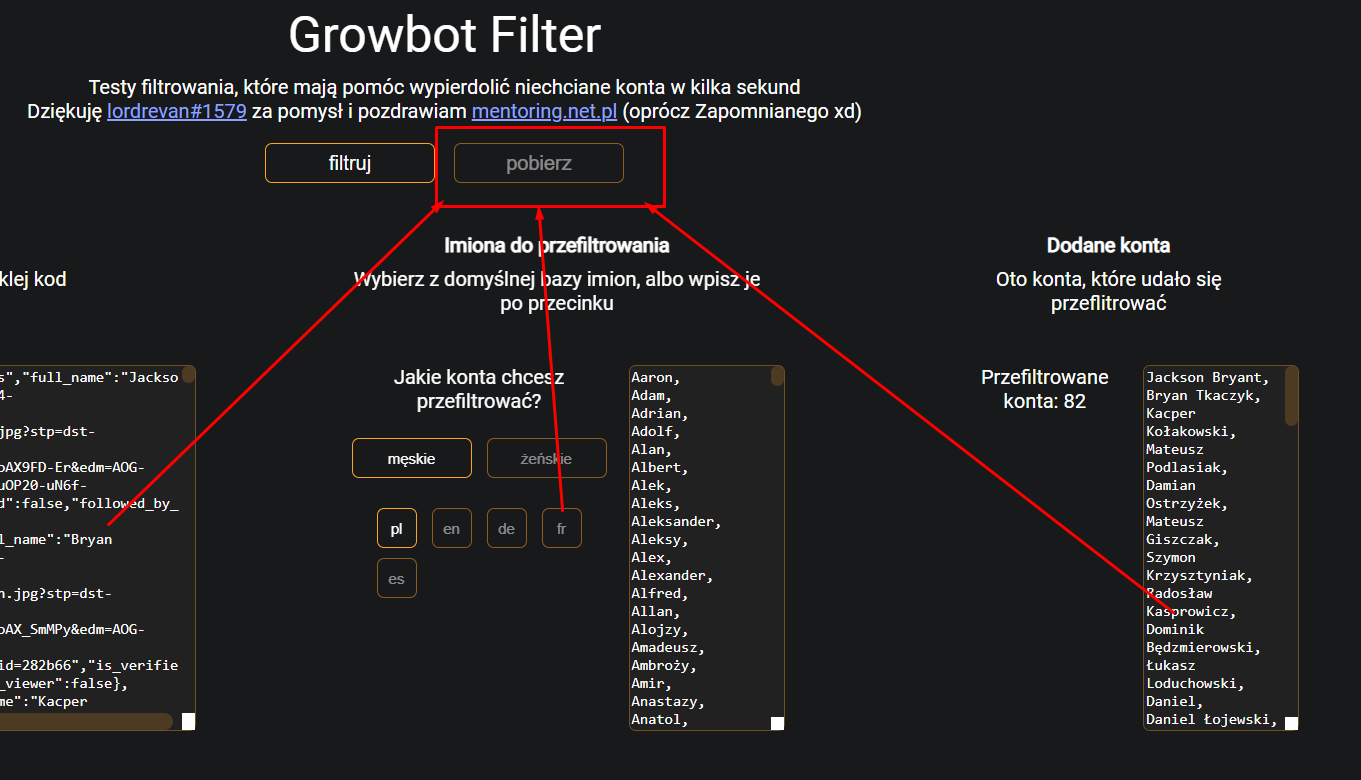The image size is (1361, 780).
Task: Click the filtered accounts box resize handle
Action: [x=1291, y=723]
